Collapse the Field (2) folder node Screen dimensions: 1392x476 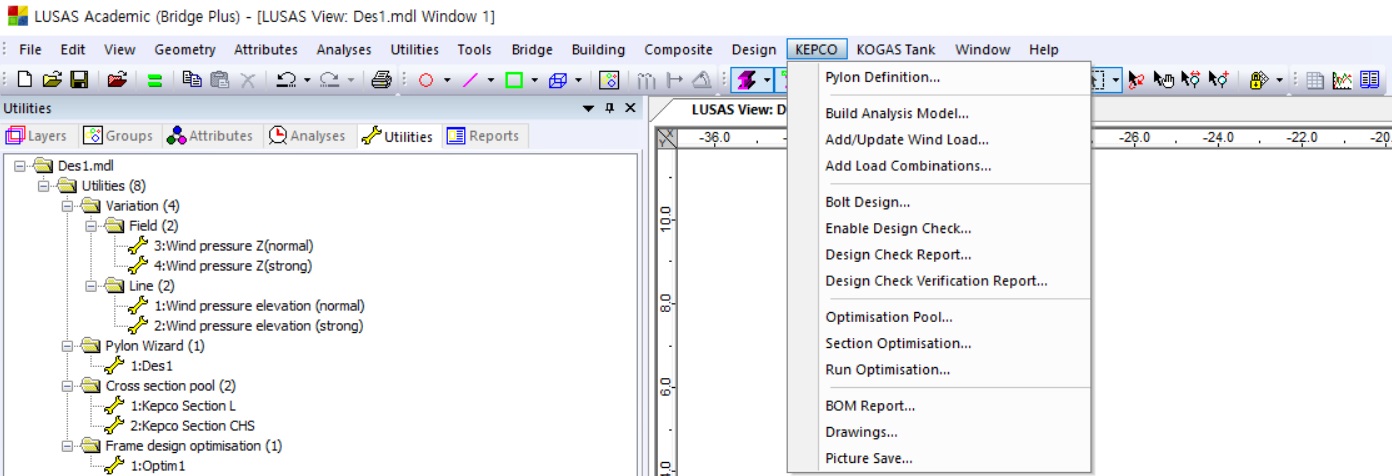(x=91, y=226)
